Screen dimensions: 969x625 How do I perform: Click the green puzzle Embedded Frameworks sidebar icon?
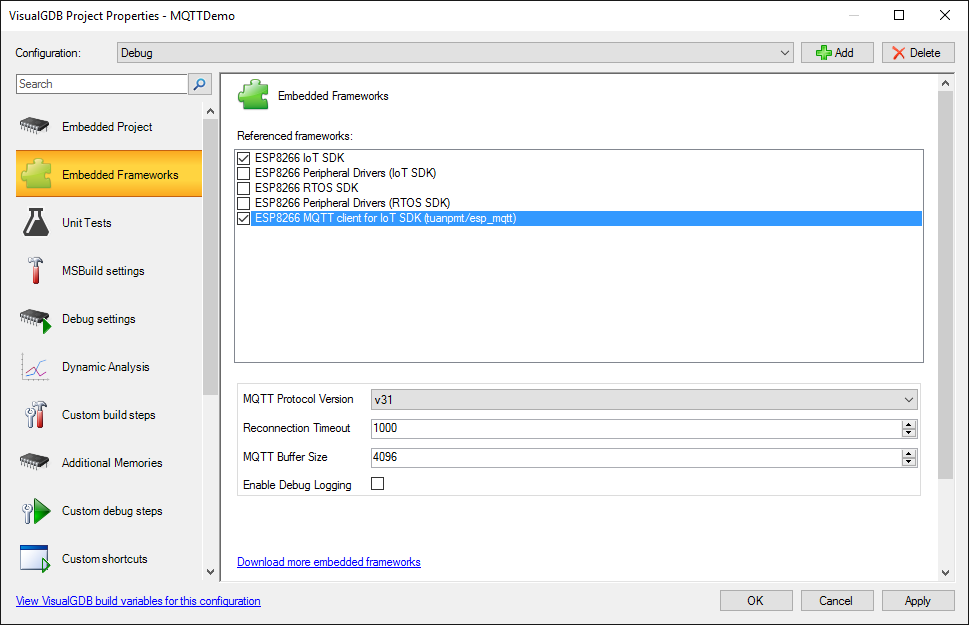pos(36,174)
